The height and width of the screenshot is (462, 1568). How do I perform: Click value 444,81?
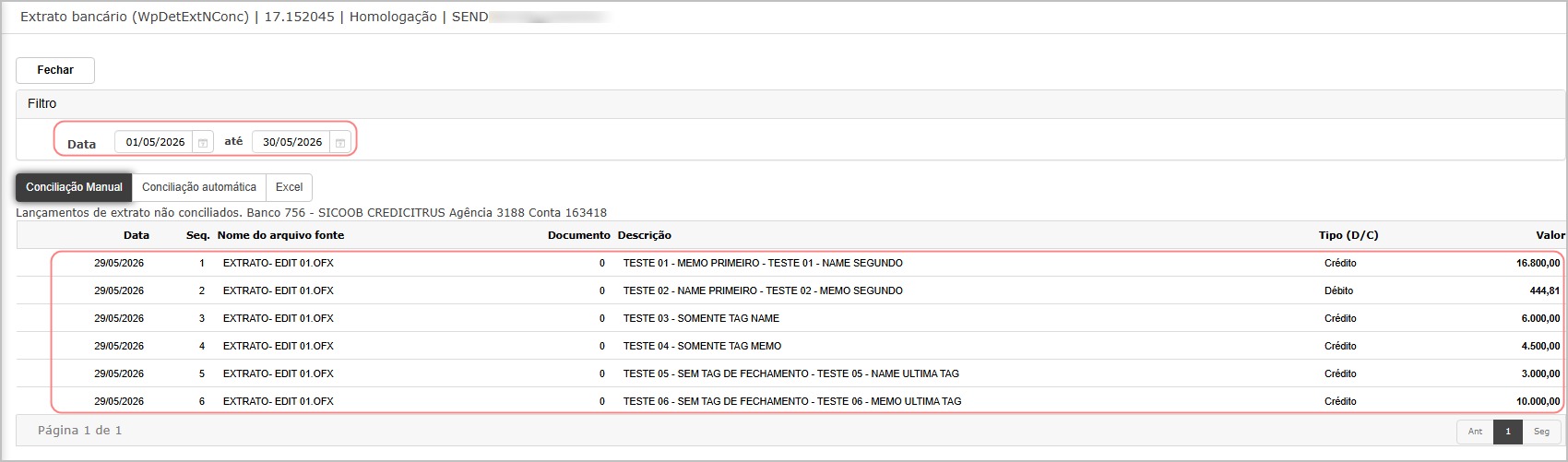(1545, 290)
